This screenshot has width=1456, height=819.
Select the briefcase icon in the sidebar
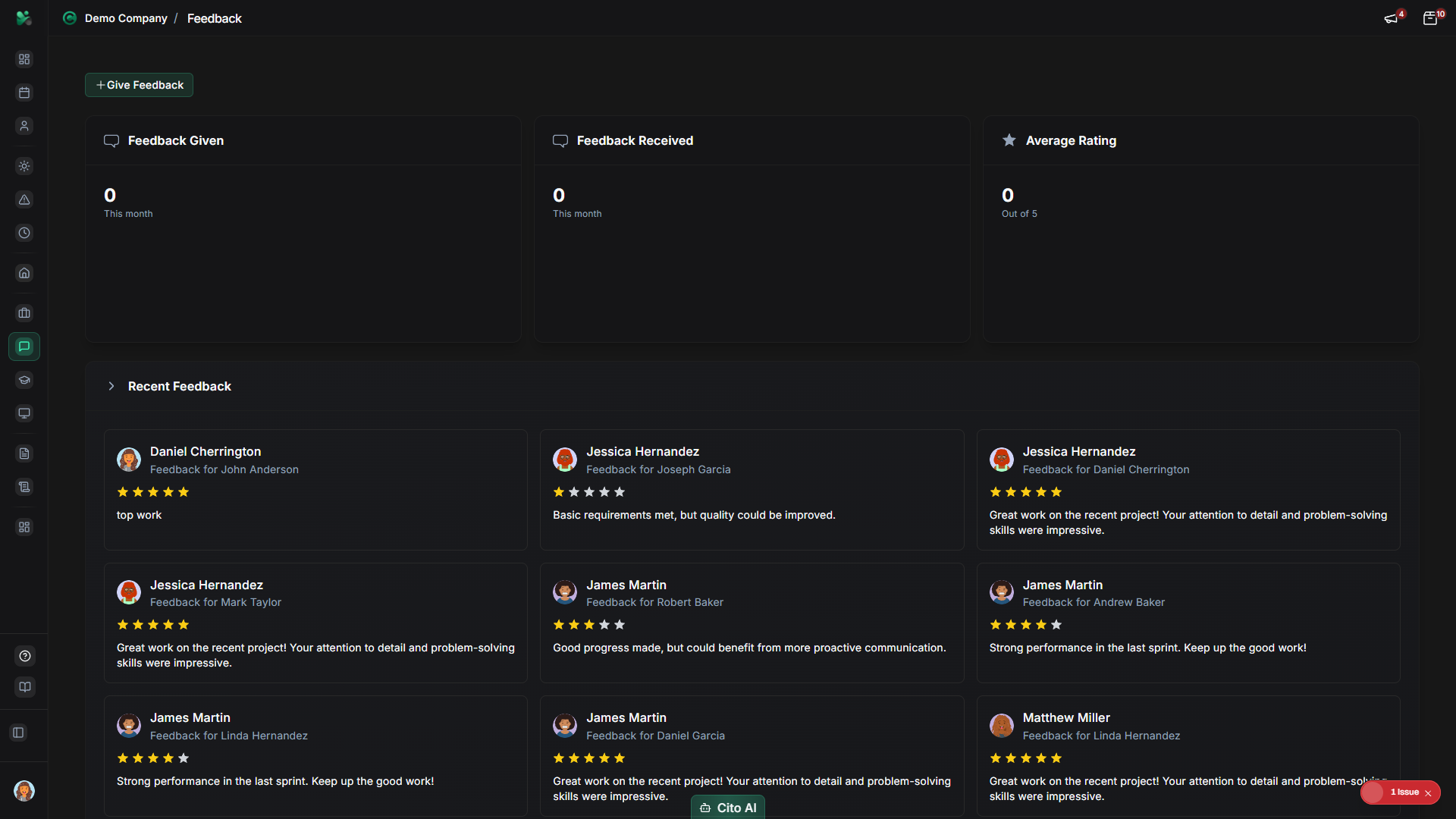tap(24, 313)
